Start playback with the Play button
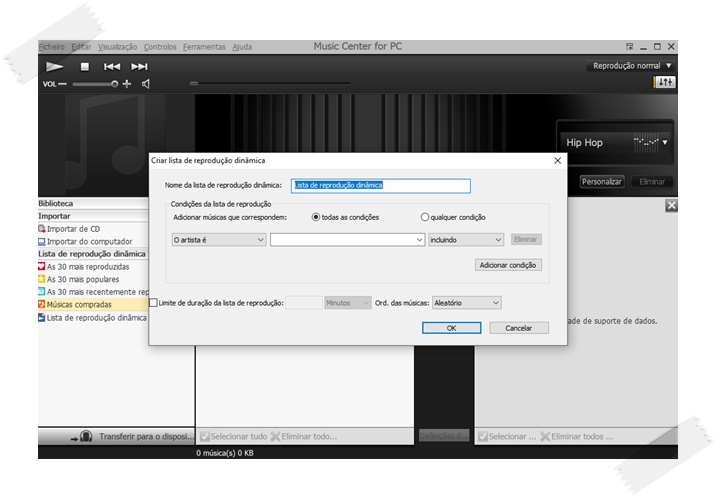Image resolution: width=717 pixels, height=497 pixels. pyautogui.click(x=54, y=67)
